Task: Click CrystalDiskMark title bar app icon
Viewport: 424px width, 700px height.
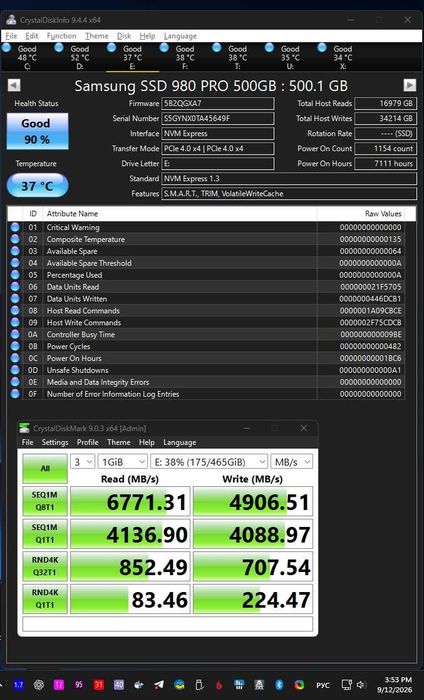Action: 25,428
